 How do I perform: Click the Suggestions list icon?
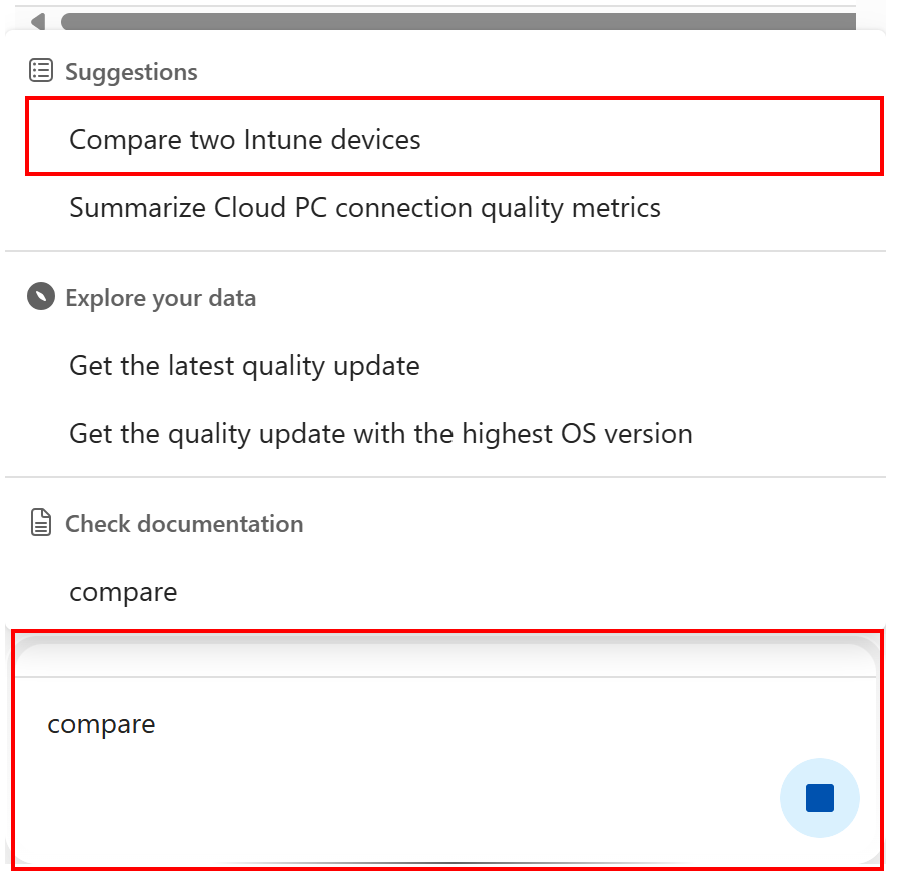40,70
